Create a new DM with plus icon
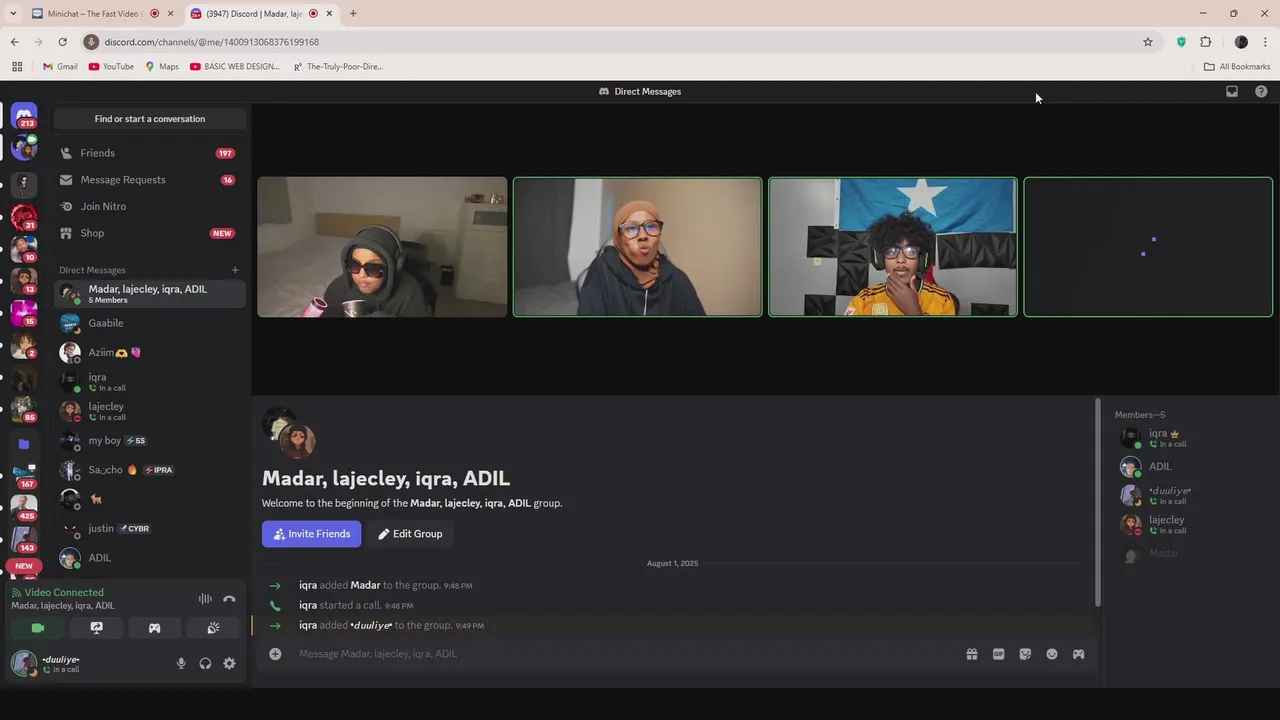This screenshot has height=720, width=1280. [x=235, y=270]
